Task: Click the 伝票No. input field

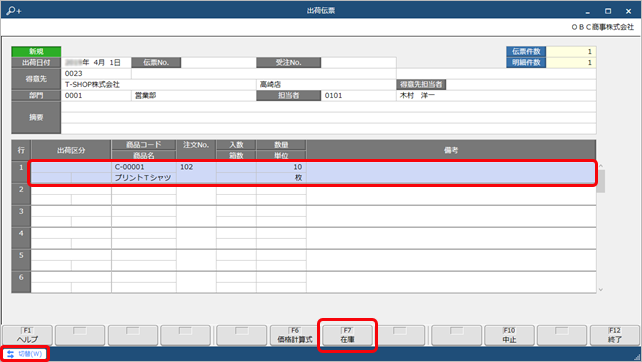Action: (x=218, y=63)
